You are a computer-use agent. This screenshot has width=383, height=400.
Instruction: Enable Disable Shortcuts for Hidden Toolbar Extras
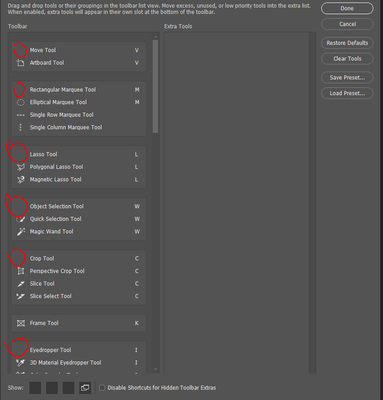[102, 388]
